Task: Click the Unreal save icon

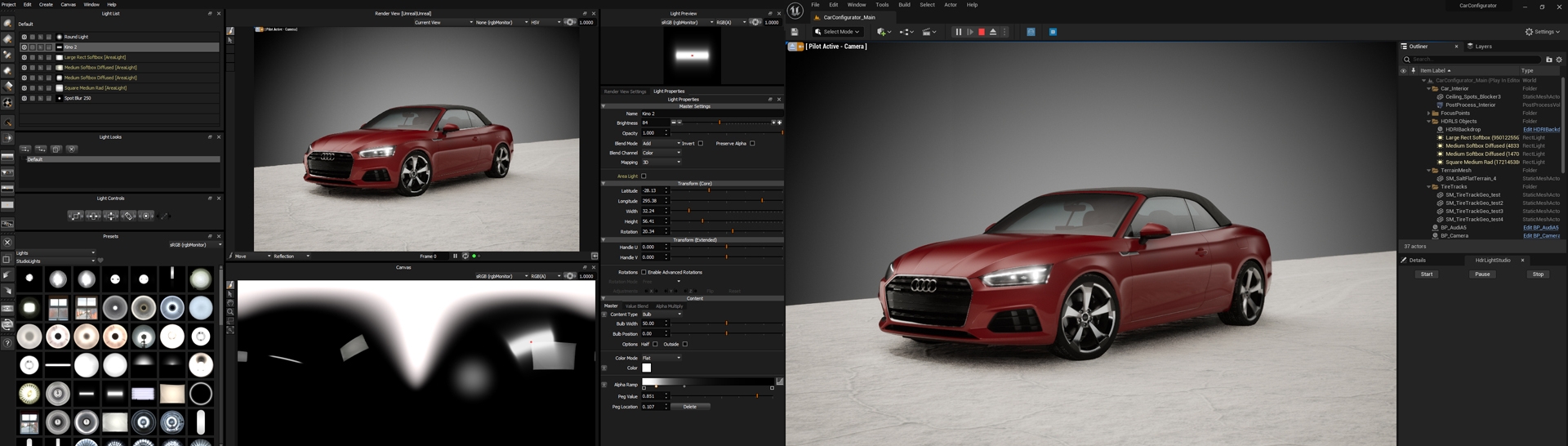Action: pos(795,32)
